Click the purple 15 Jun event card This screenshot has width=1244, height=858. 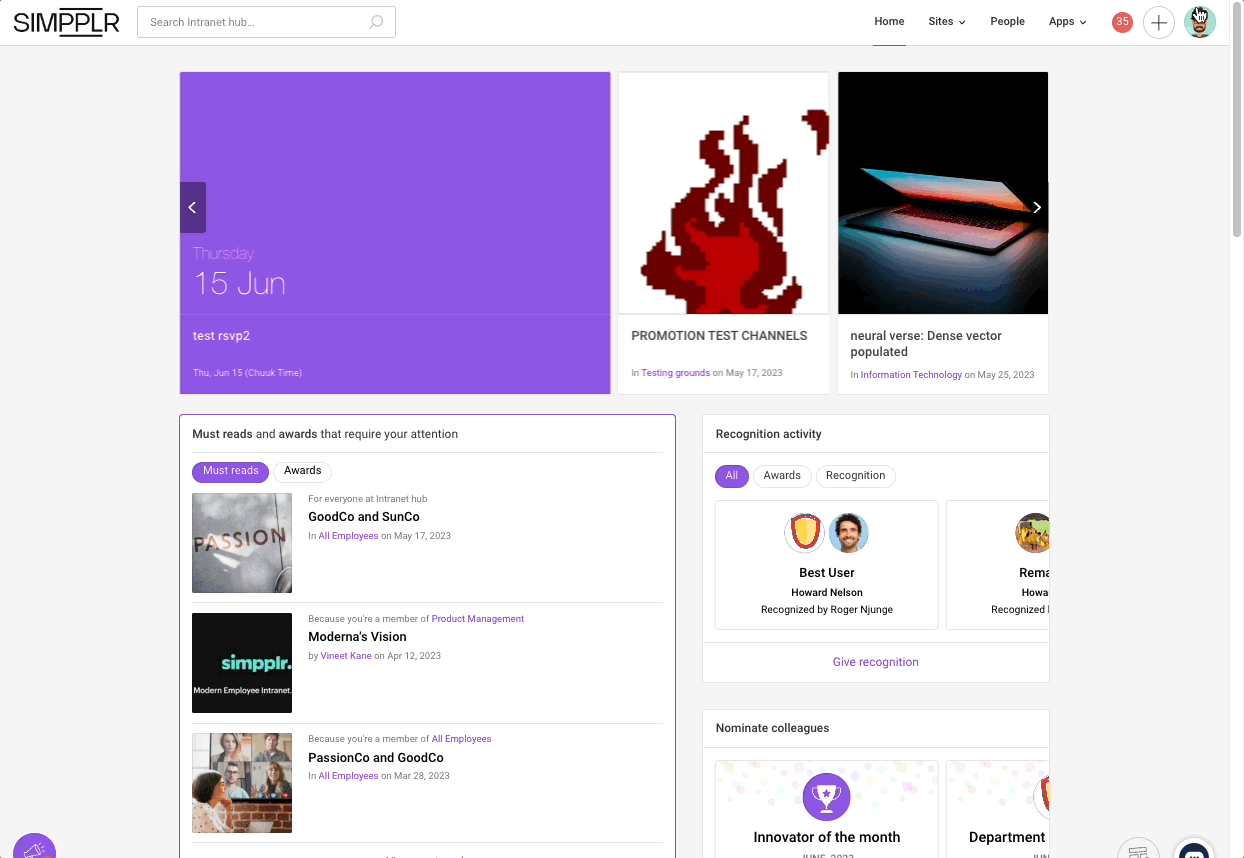coord(395,233)
